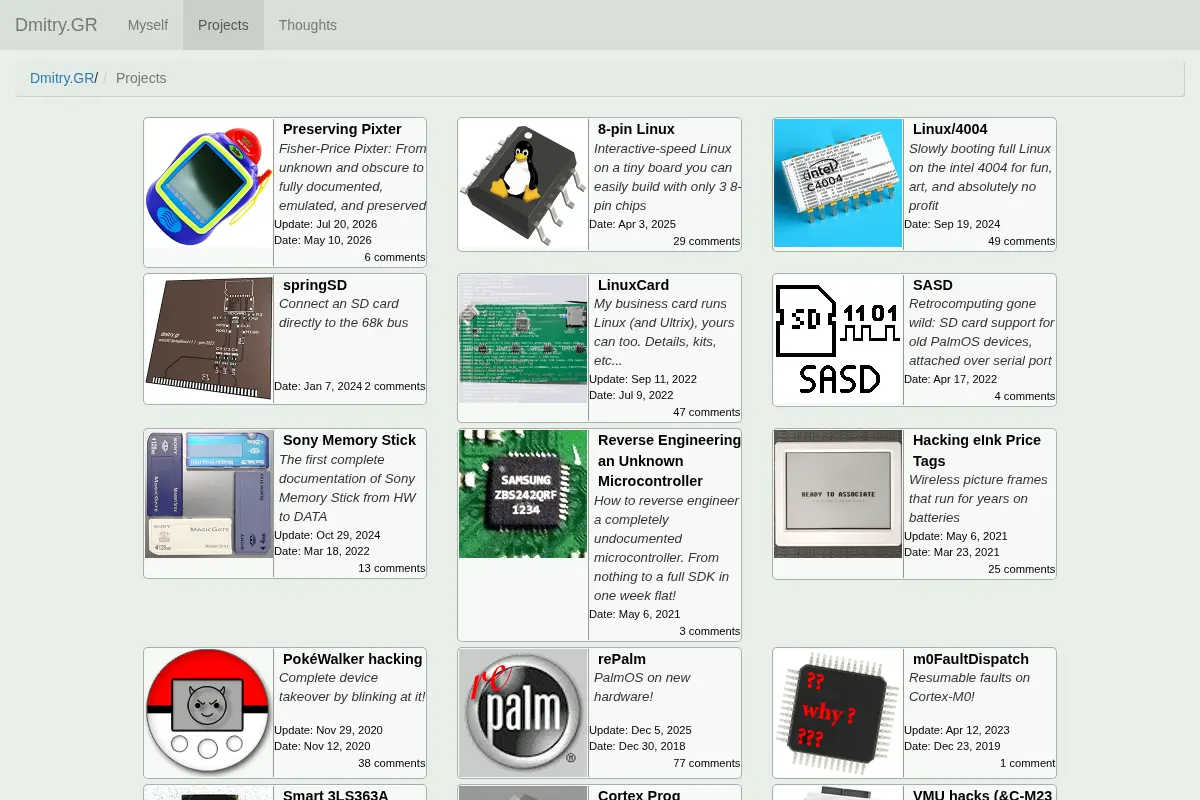Open the Pixter handheld toy thumbnail

pos(209,183)
